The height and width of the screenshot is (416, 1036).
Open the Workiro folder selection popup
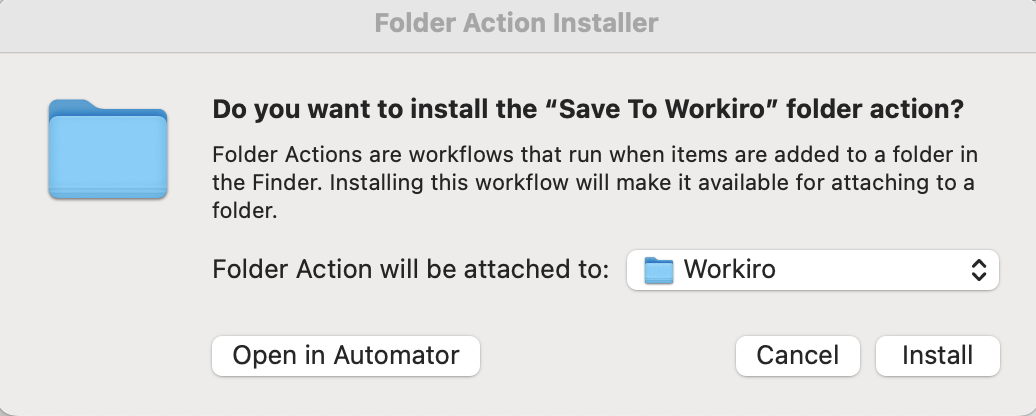click(813, 269)
